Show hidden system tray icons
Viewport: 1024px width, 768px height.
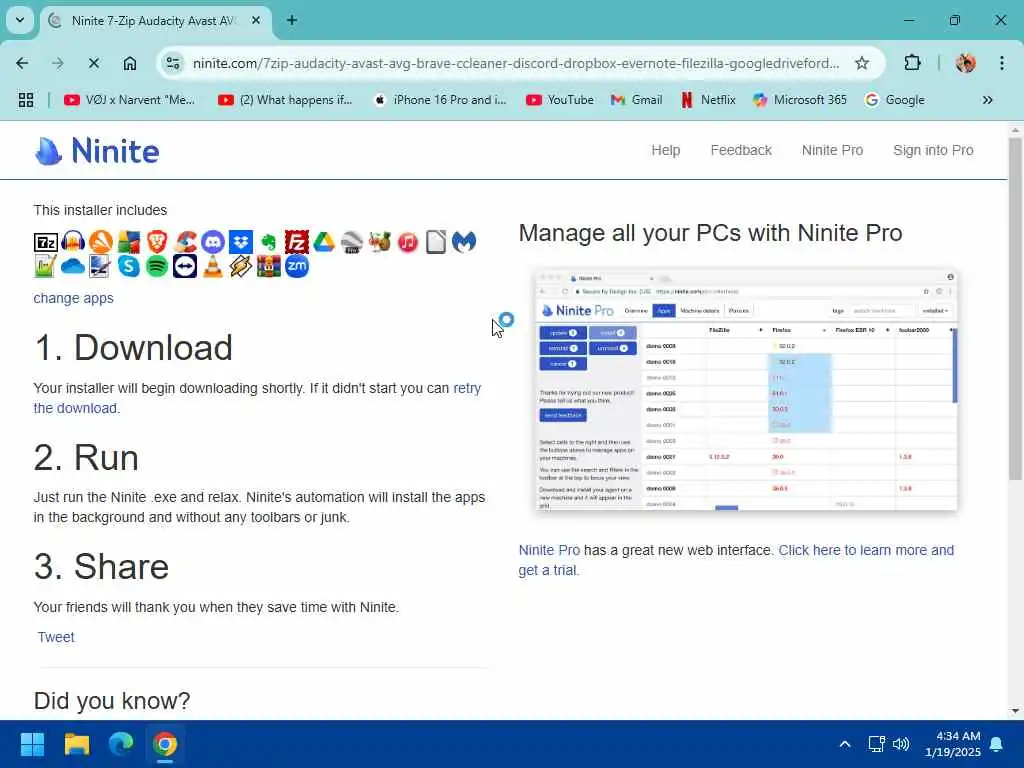844,744
